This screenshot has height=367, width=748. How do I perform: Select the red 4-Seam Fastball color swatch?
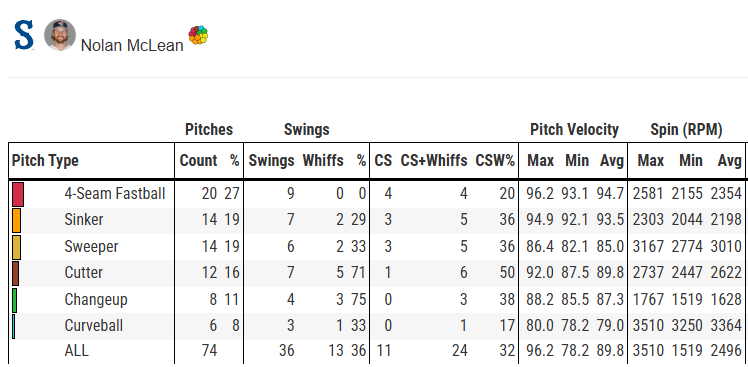click(x=18, y=194)
